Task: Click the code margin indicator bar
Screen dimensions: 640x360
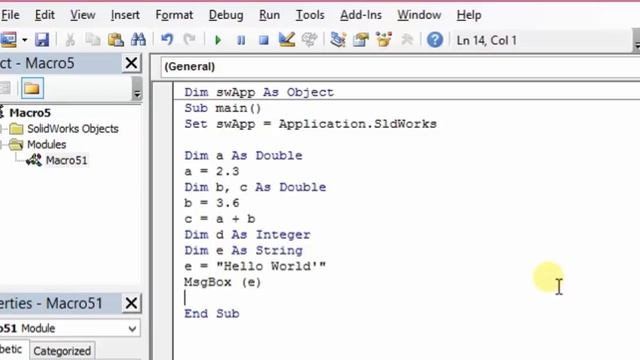Action: [163, 220]
